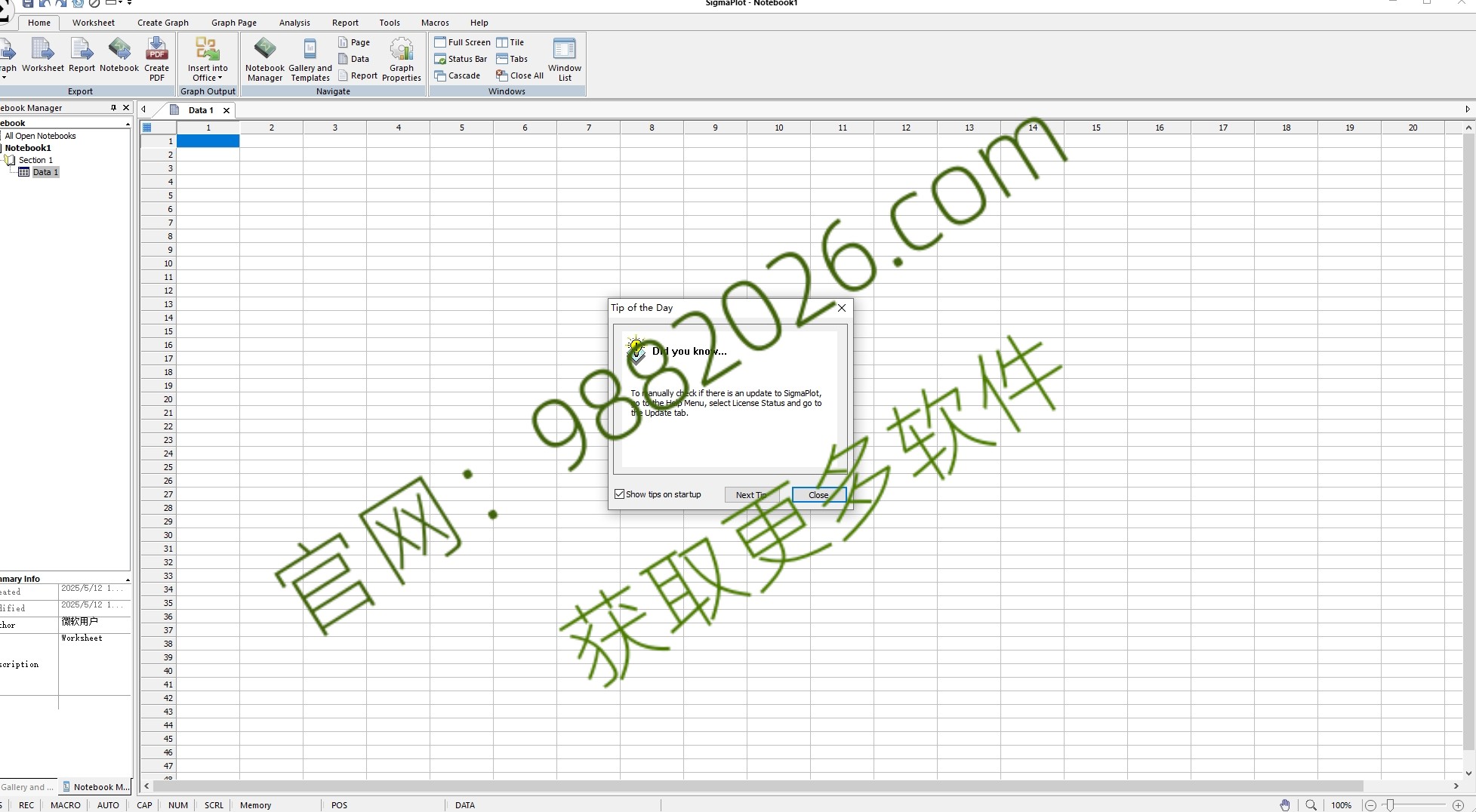The image size is (1476, 812).
Task: Click the magnifier icon in status bar
Action: (x=1311, y=805)
